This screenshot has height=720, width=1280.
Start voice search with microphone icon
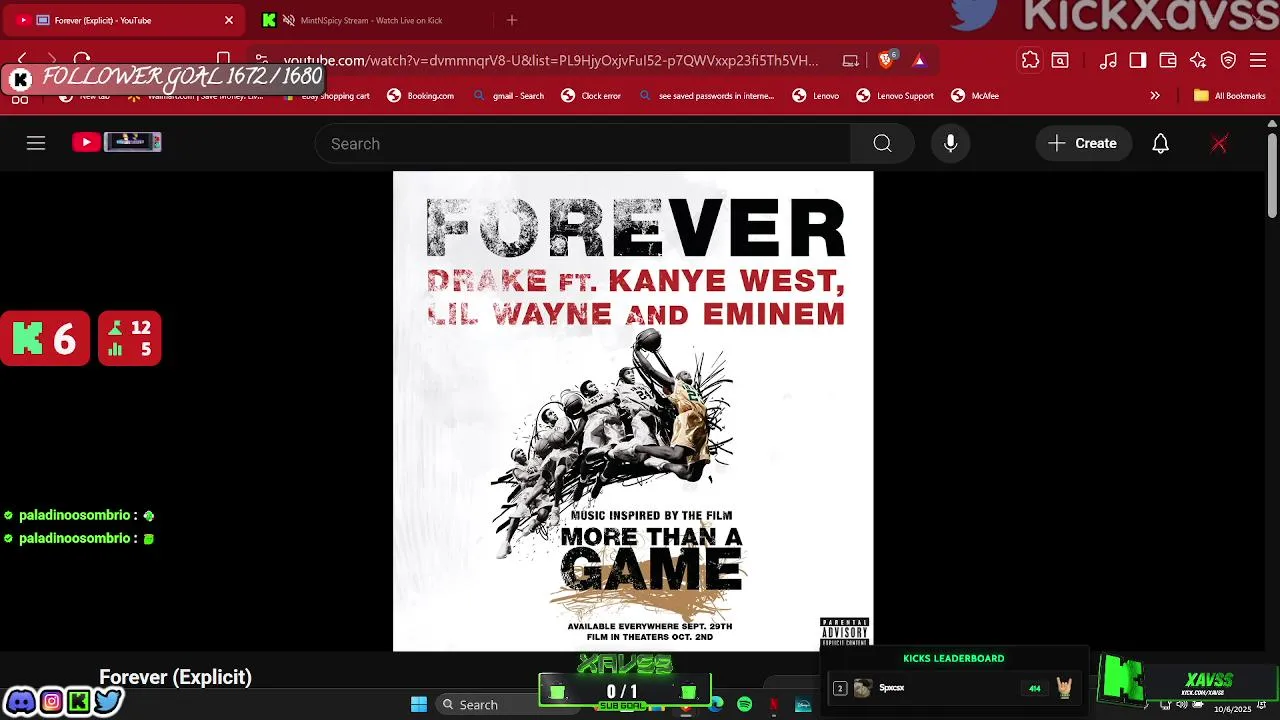click(951, 143)
